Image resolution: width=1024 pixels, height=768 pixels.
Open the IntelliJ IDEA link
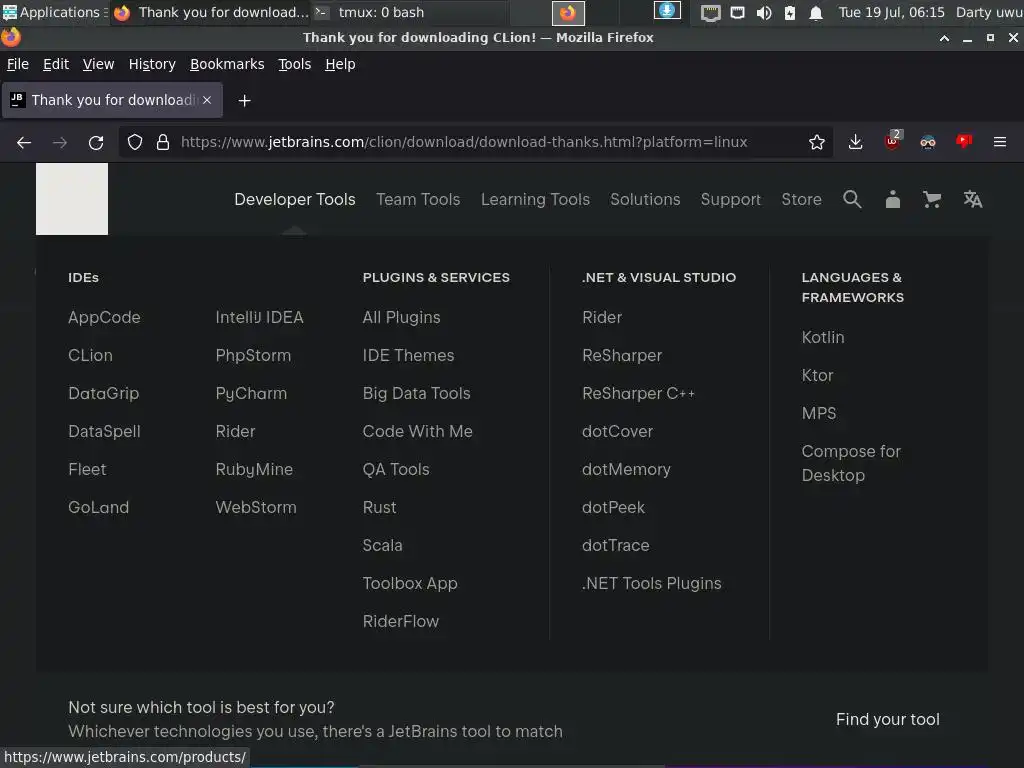[259, 317]
